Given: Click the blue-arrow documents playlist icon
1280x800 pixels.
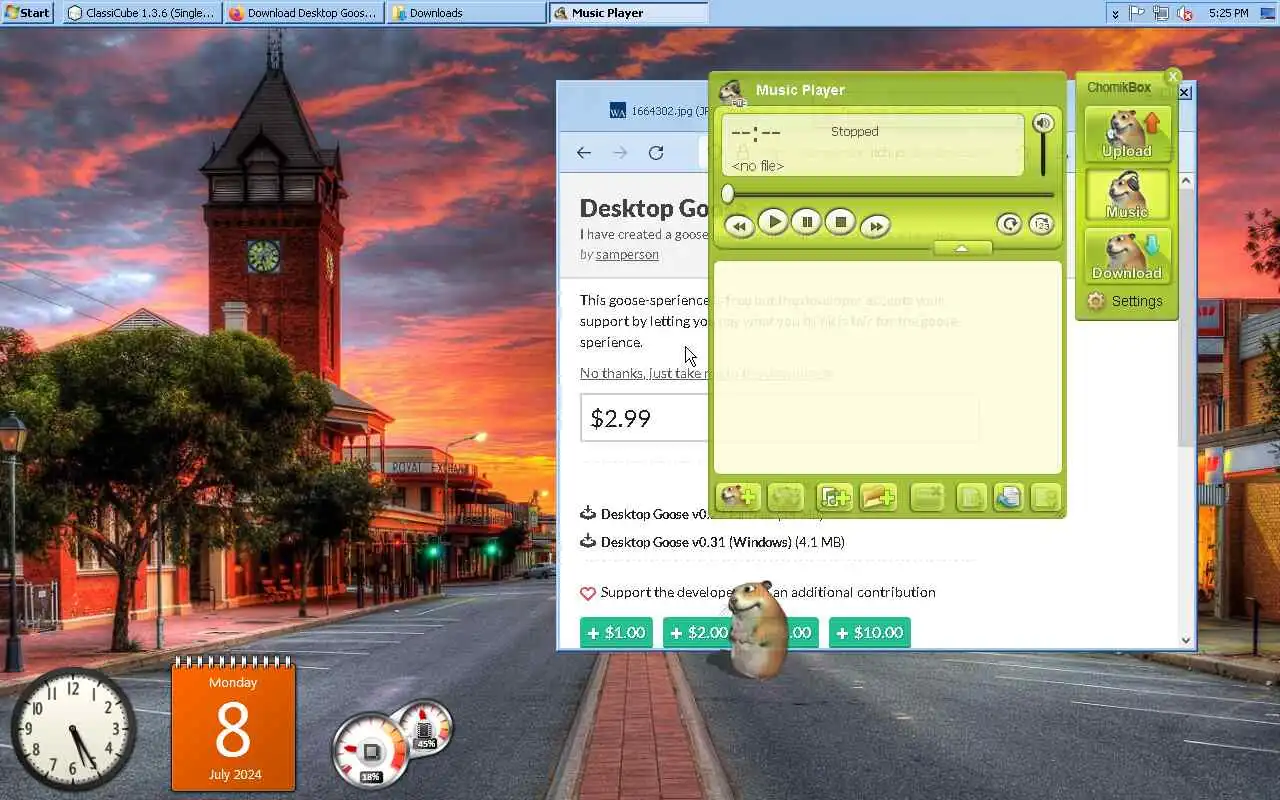Looking at the screenshot, I should (1008, 497).
